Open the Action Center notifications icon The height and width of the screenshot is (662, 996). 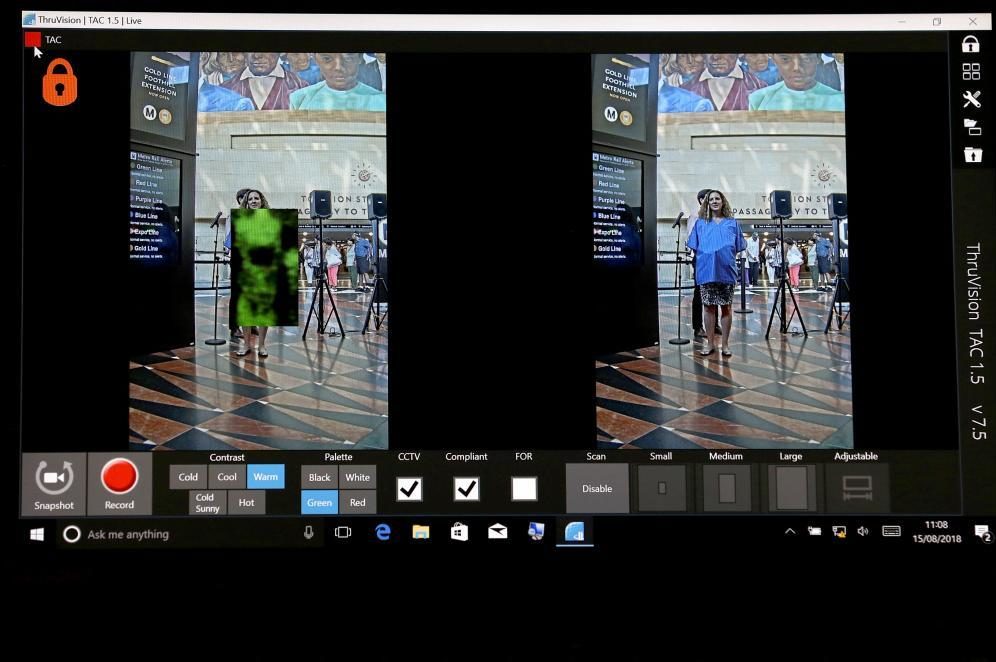coord(983,532)
